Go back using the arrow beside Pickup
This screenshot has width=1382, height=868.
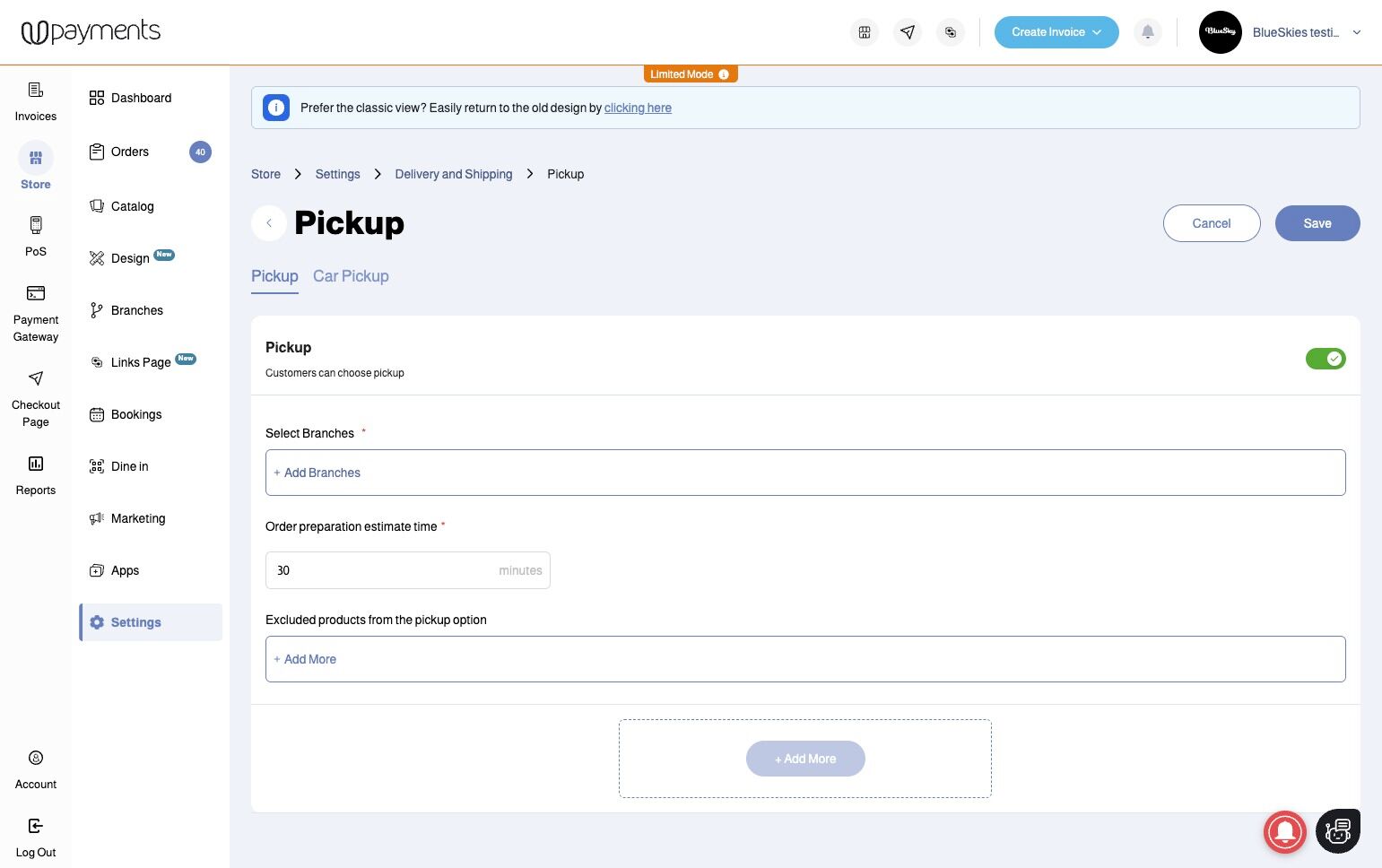269,223
